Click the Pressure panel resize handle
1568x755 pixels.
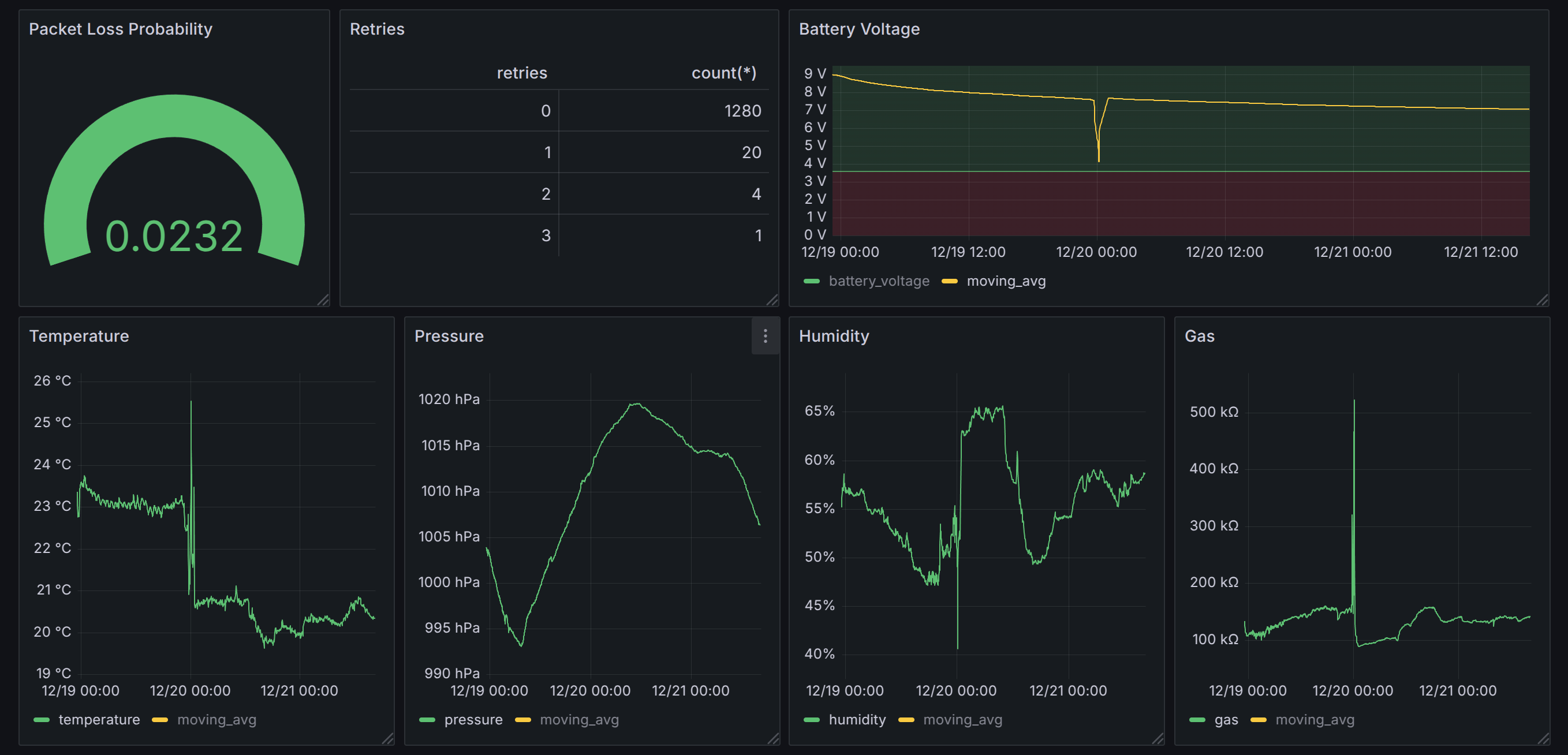coord(773,739)
